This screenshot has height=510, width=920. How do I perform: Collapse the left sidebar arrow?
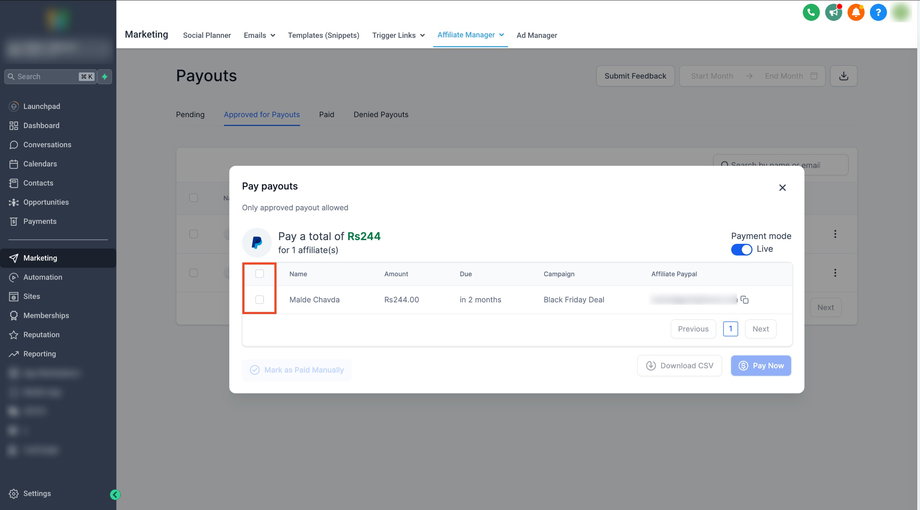115,494
